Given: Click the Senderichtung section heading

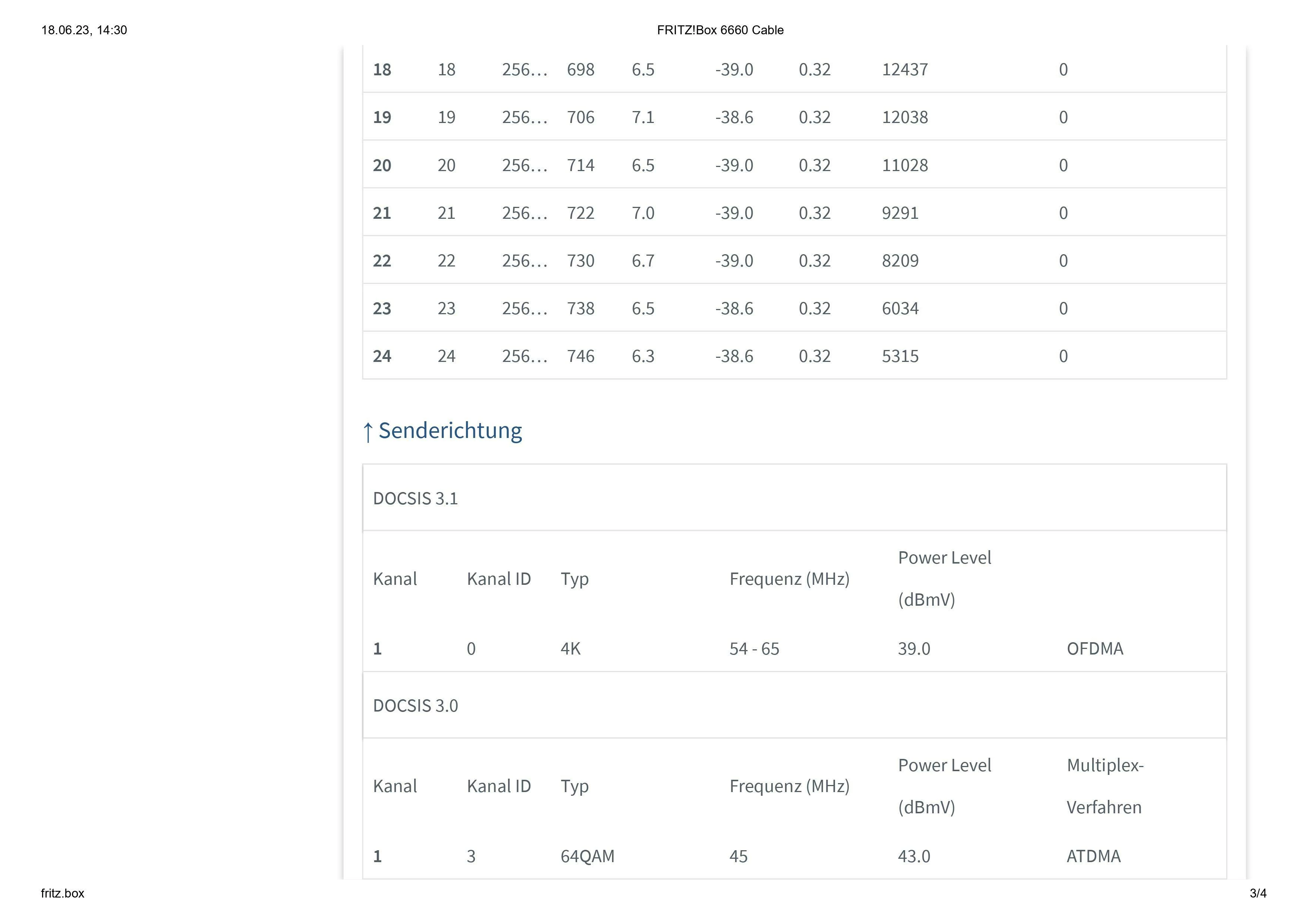Looking at the screenshot, I should tap(450, 431).
